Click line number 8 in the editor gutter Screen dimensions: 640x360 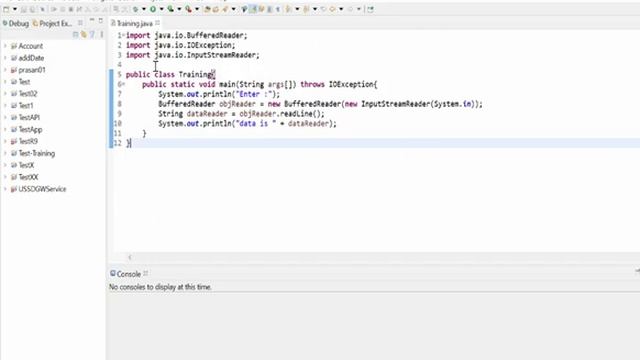[120, 104]
